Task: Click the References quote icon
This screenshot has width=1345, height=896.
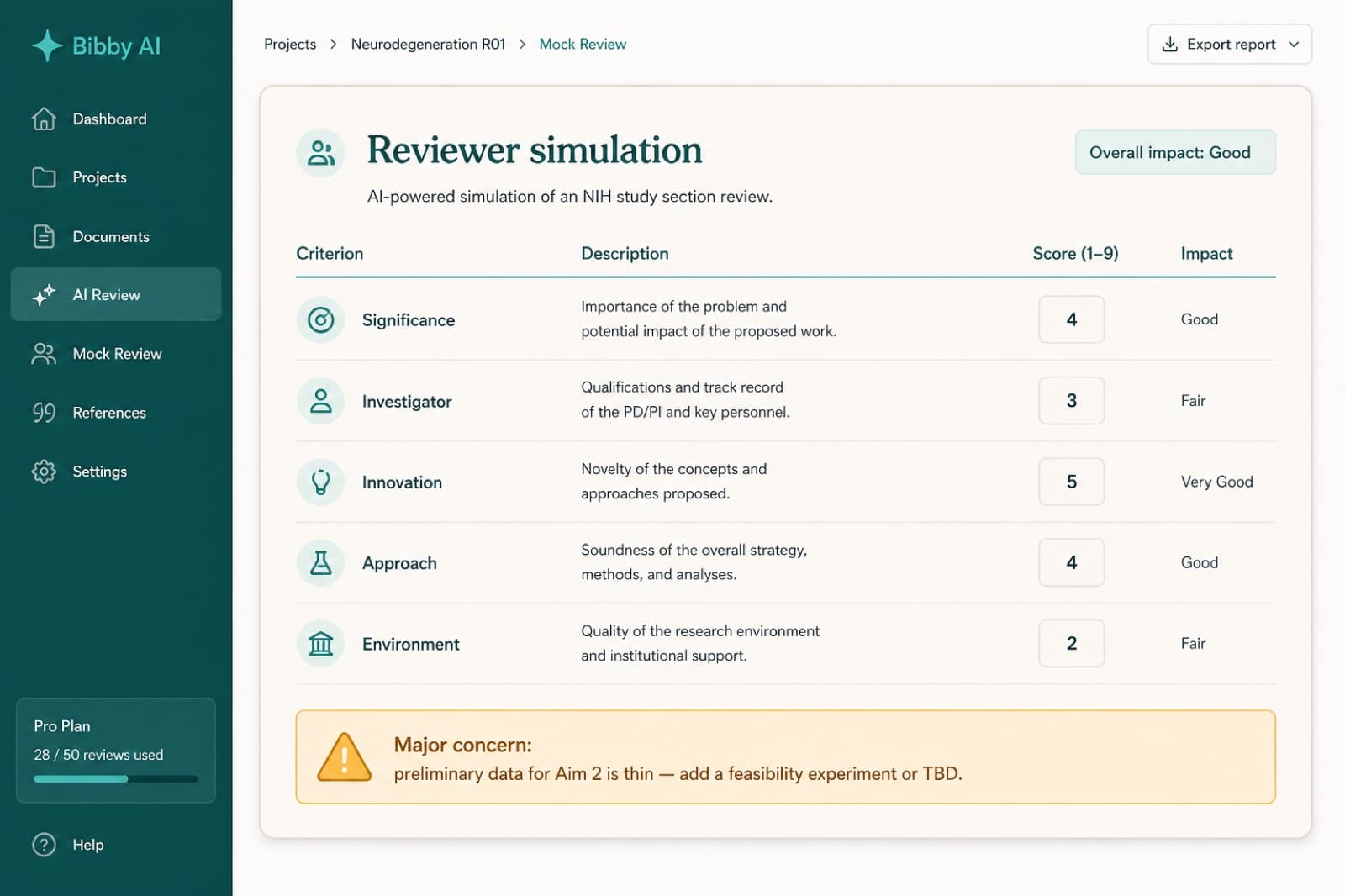Action: coord(44,413)
